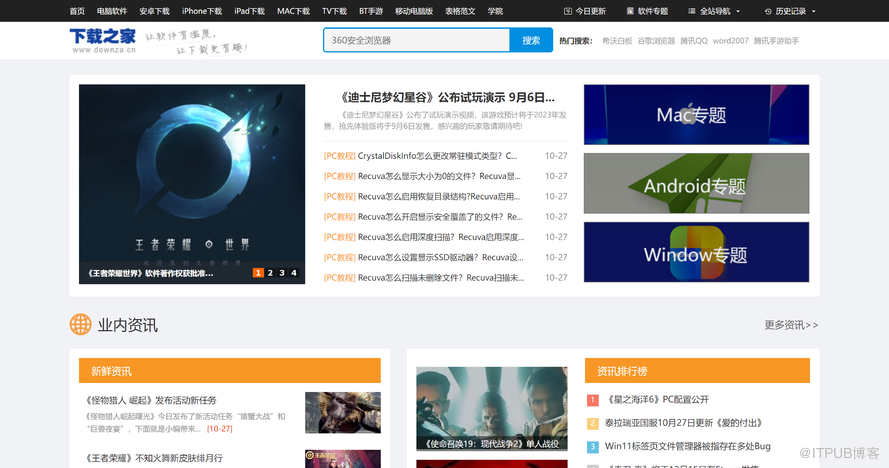Open Recuva怎么启用恢复目录结构 article

tap(439, 197)
